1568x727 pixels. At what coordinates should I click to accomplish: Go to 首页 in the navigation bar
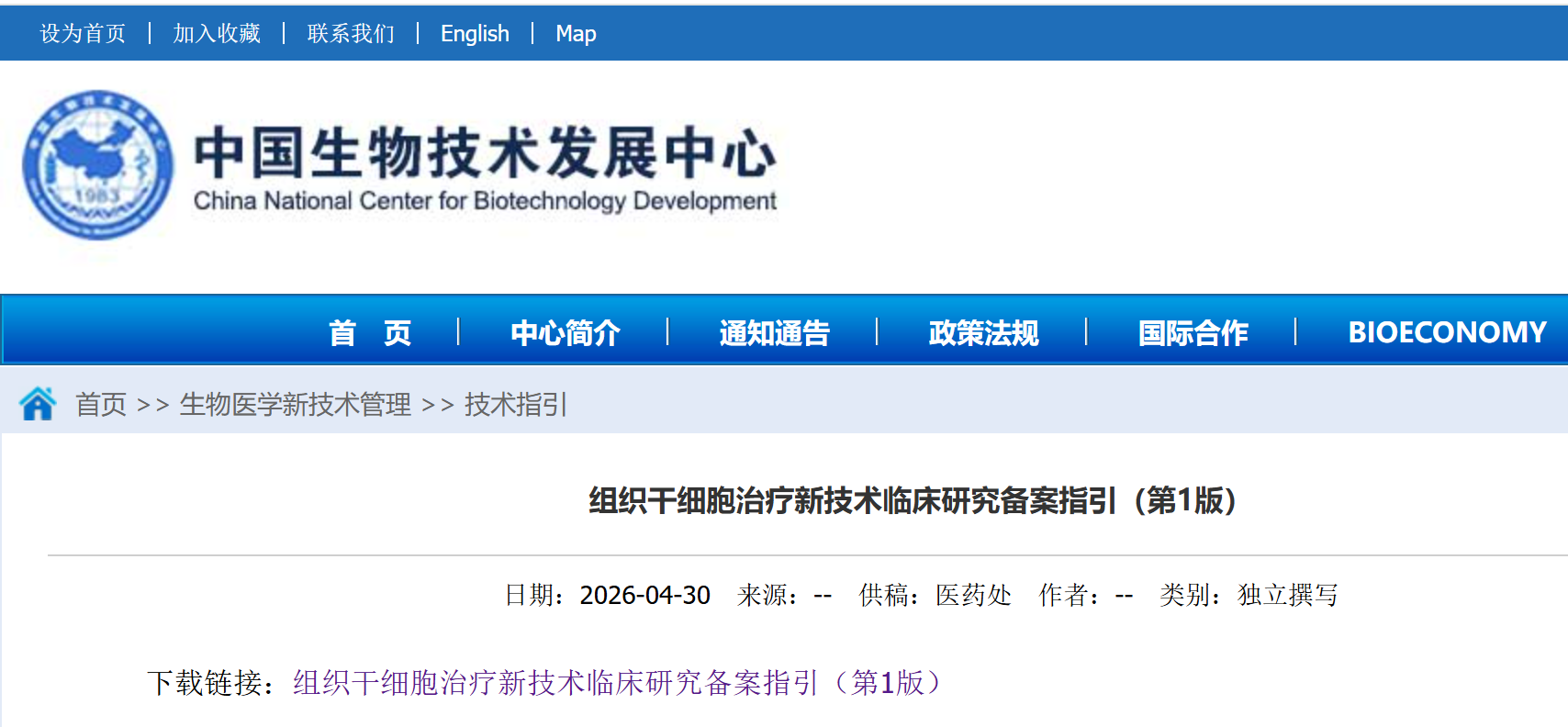[x=370, y=332]
